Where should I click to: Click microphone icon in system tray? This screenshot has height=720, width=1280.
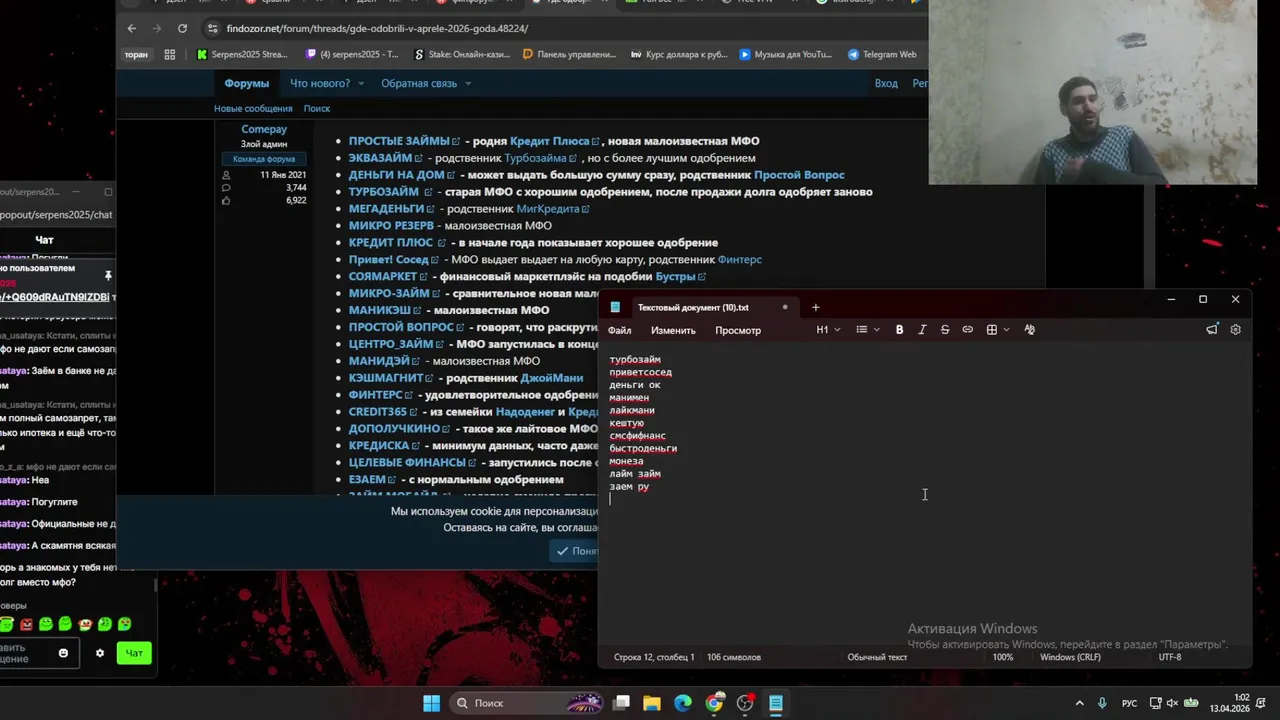click(1102, 703)
